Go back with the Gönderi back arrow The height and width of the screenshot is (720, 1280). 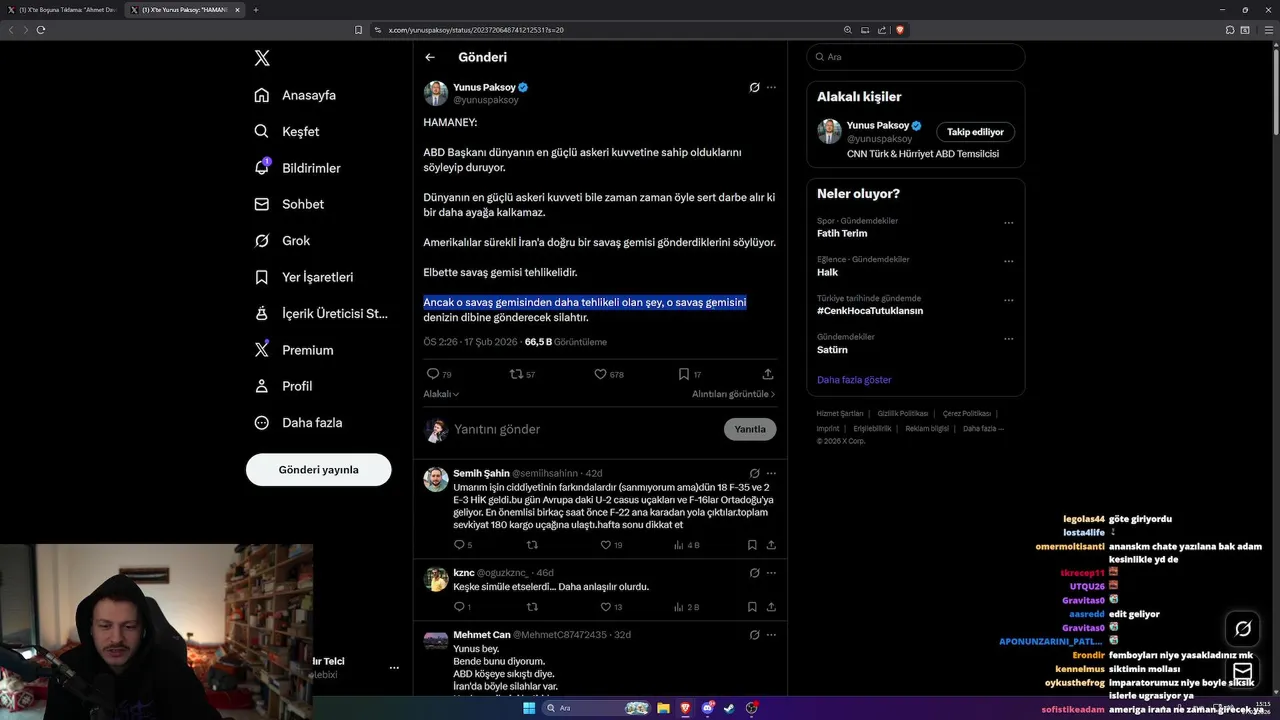[430, 57]
